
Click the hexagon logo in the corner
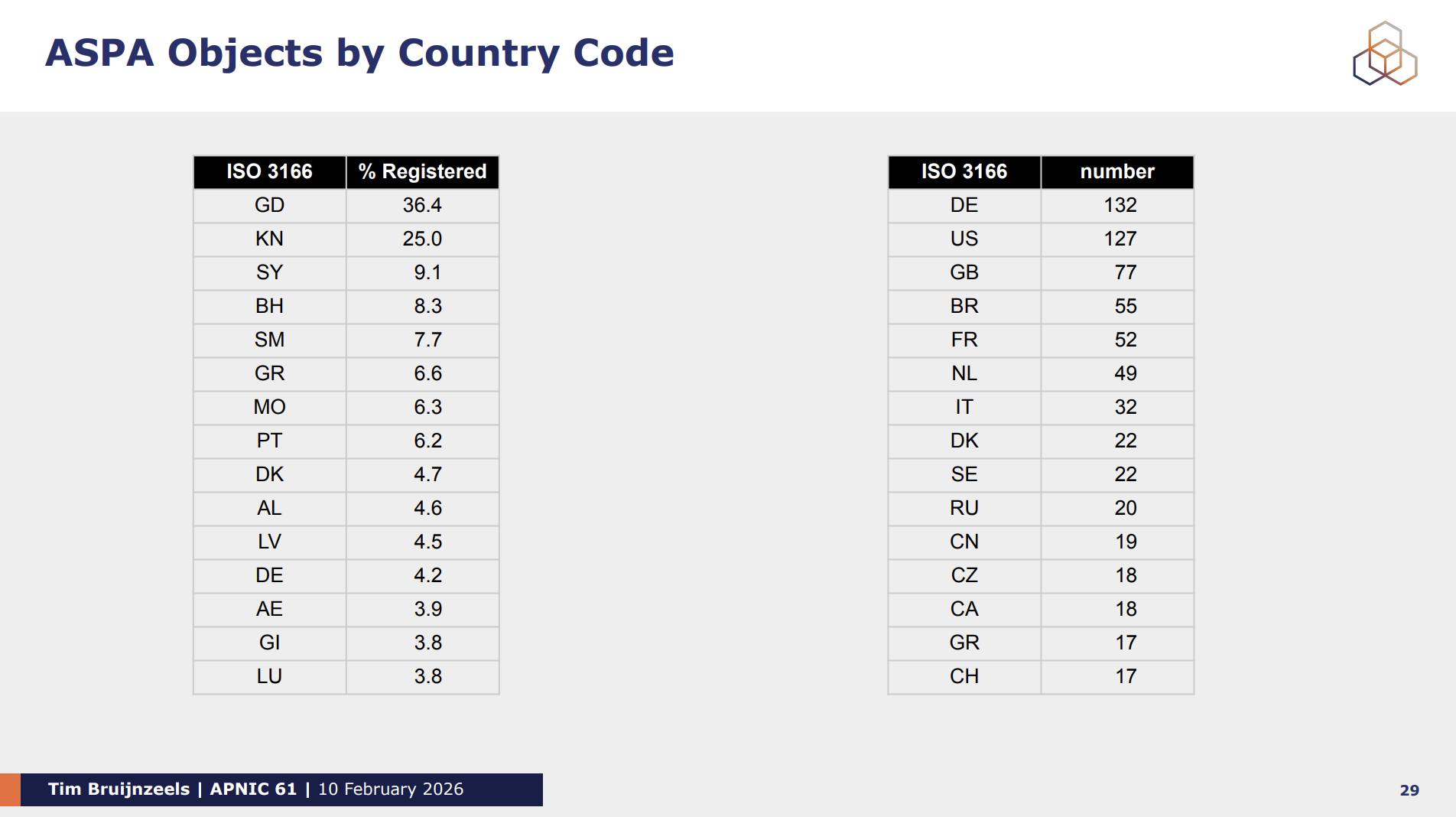pos(1385,54)
